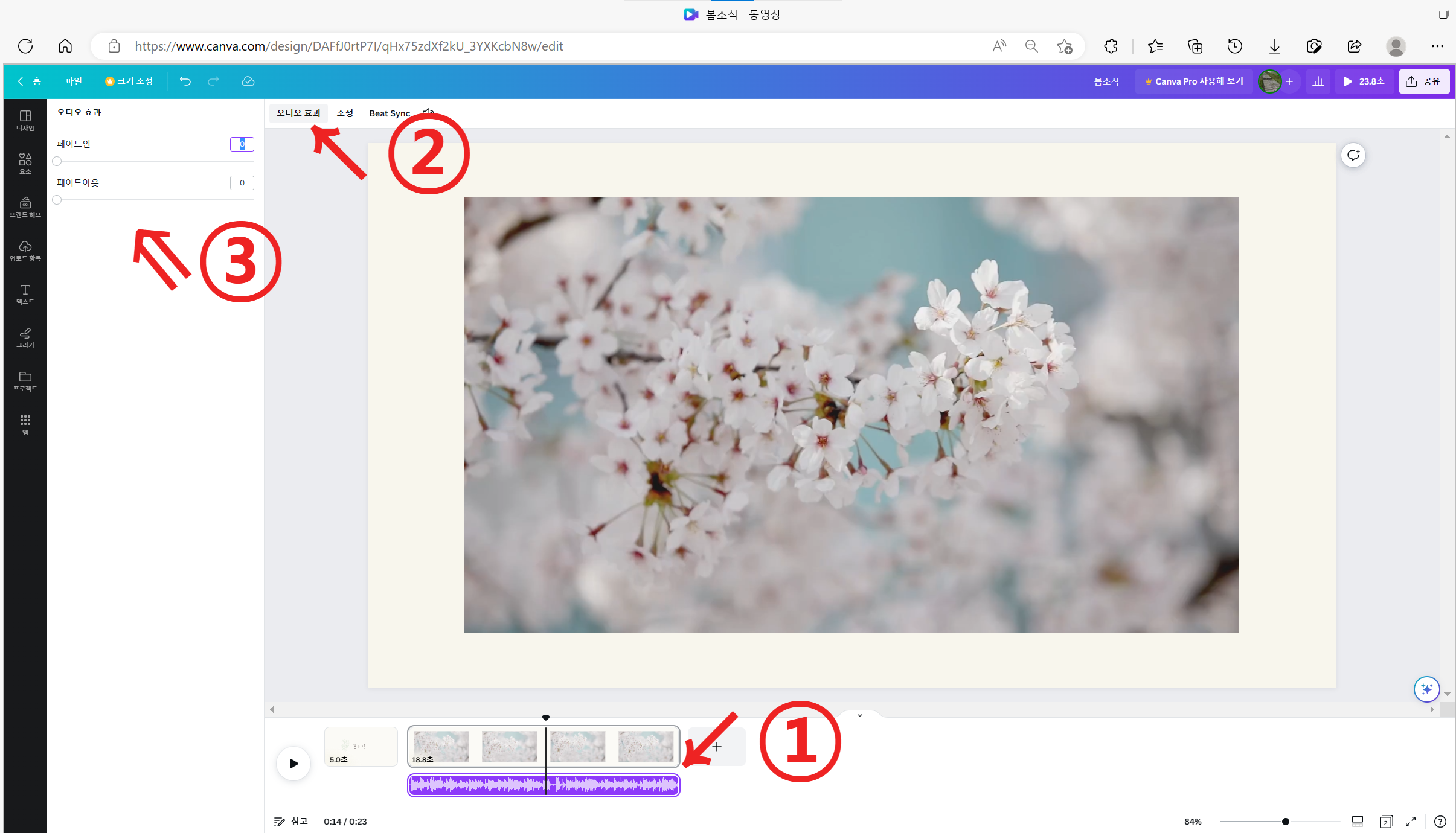Open the Beat Sync option

pyautogui.click(x=390, y=113)
